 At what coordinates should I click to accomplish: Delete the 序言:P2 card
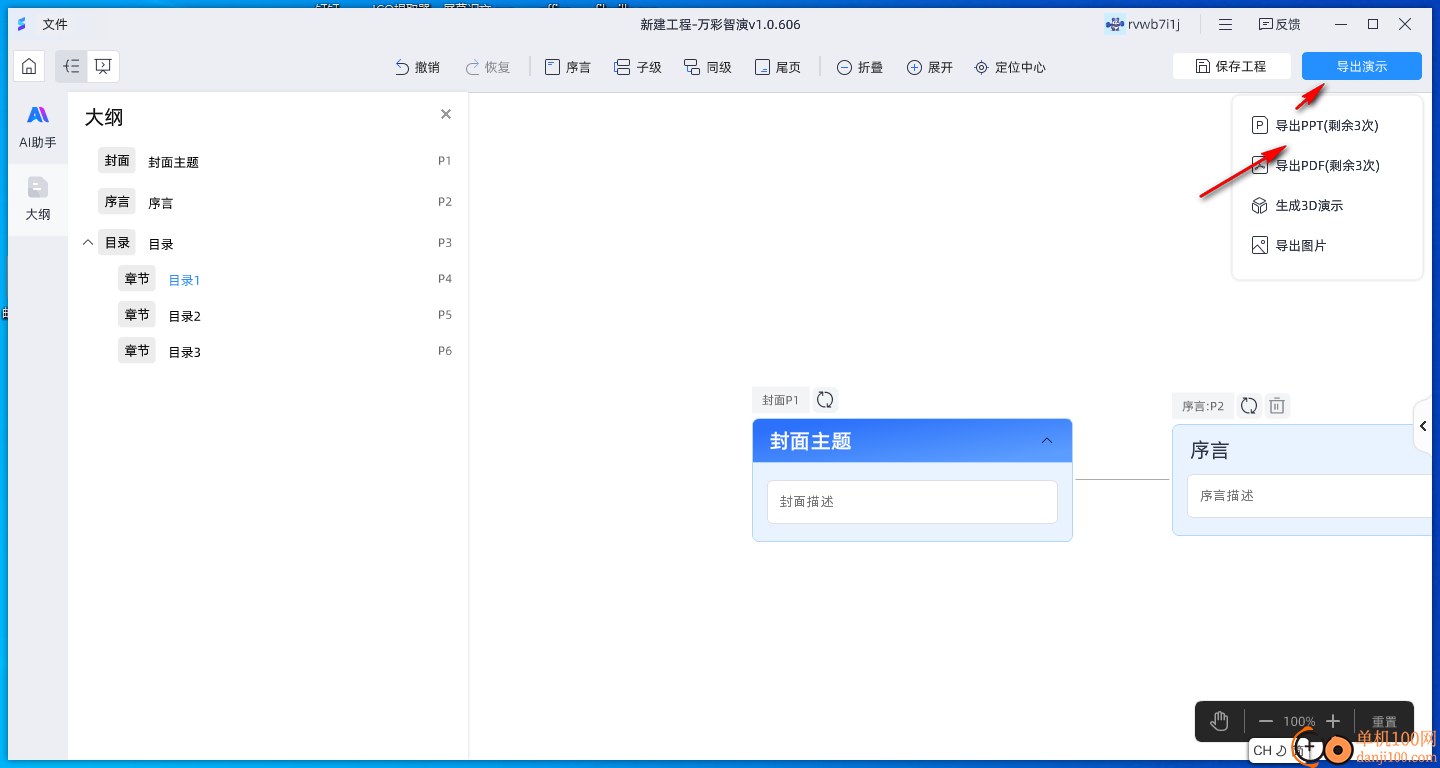click(1277, 405)
